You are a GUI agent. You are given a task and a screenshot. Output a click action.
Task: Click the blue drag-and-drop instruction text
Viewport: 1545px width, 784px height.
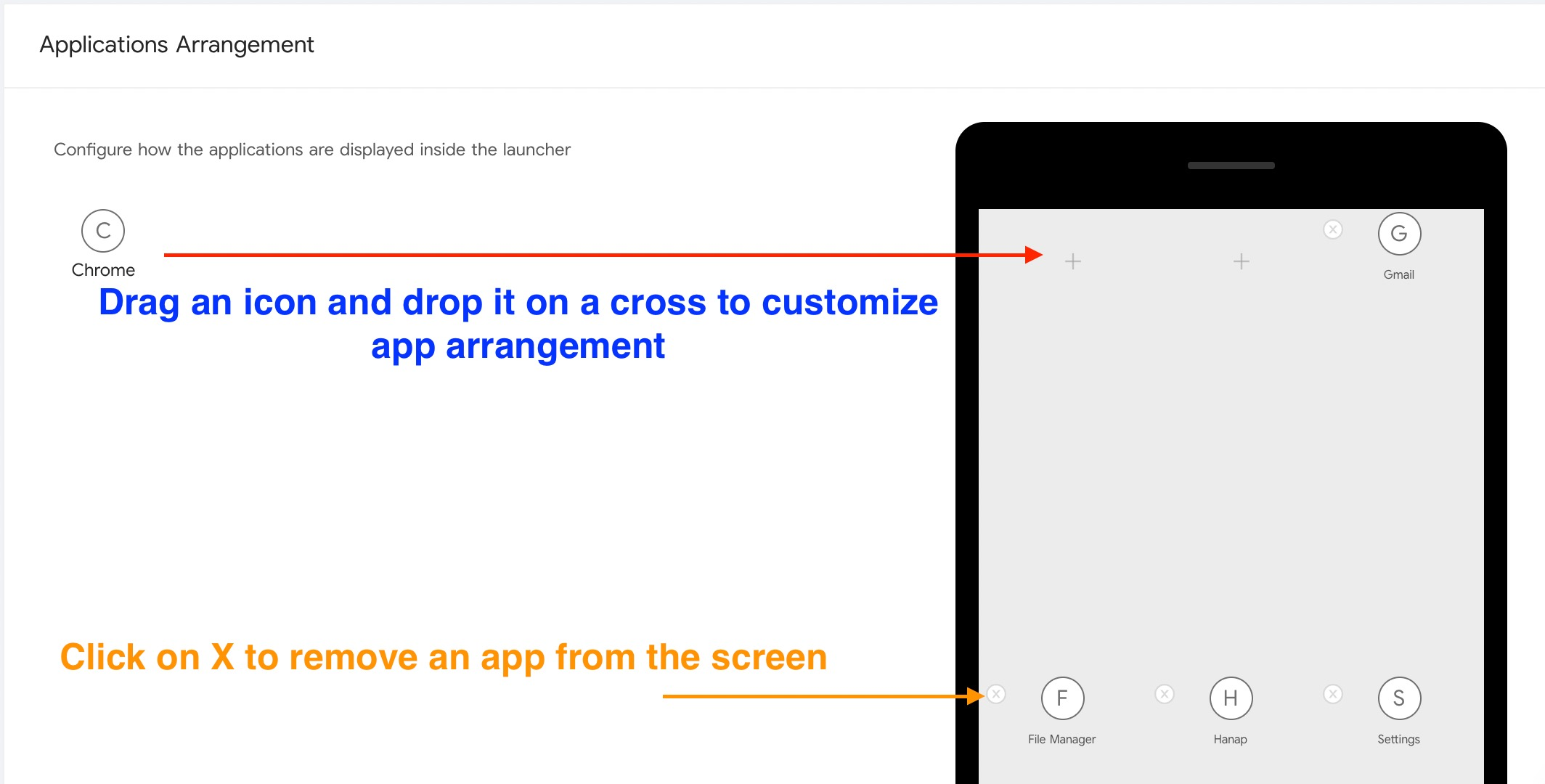[x=518, y=323]
